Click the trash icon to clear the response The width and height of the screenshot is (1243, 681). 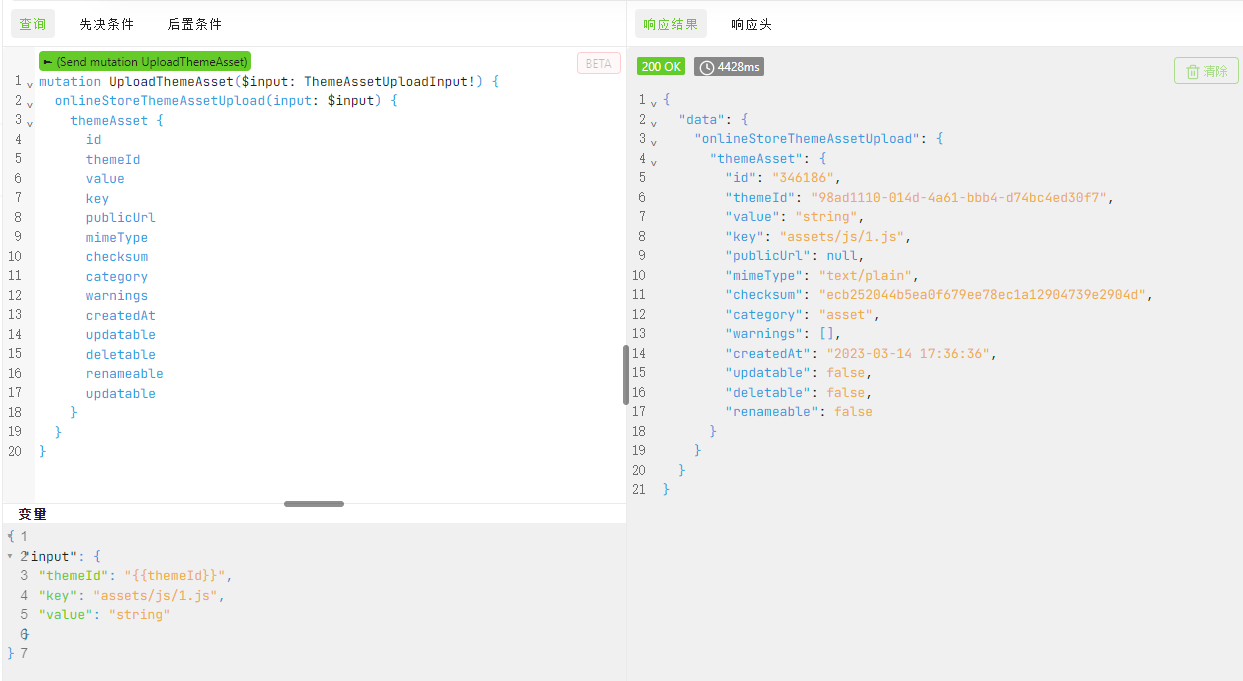(x=1193, y=71)
